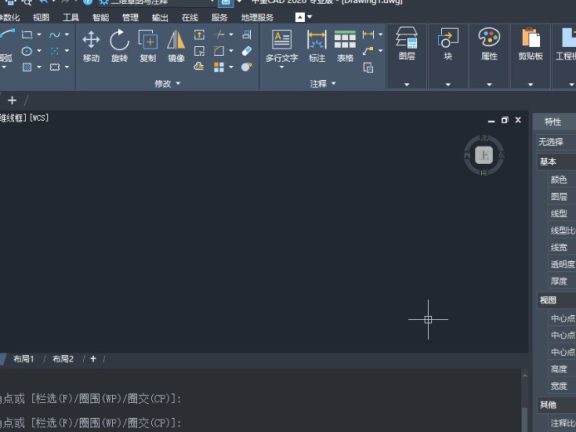Open the 剪贴板 clipboard panel
Screen dimensions: 576x432
tap(530, 43)
